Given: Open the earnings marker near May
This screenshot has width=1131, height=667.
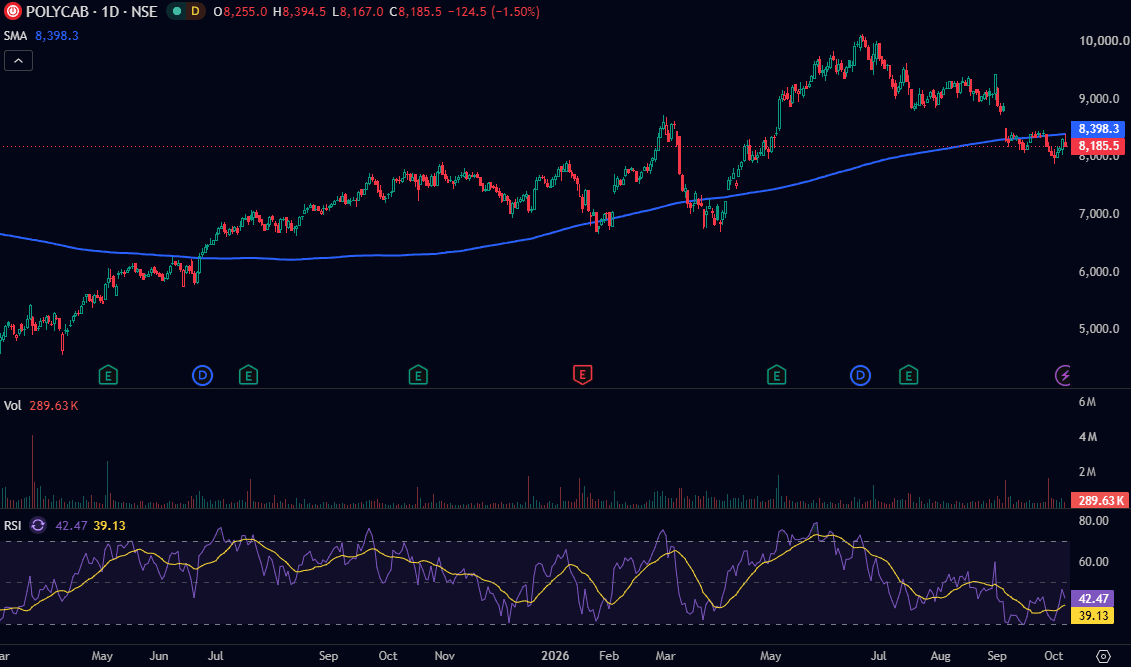Looking at the screenshot, I should tap(107, 375).
